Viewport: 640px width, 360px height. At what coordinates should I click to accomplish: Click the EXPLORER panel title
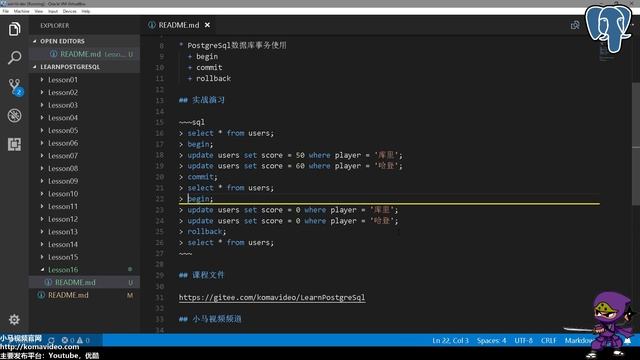(x=55, y=25)
